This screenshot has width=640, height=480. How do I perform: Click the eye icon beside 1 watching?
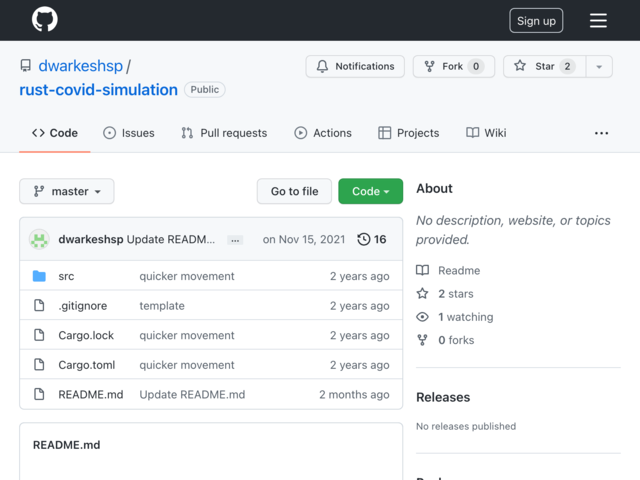[422, 317]
